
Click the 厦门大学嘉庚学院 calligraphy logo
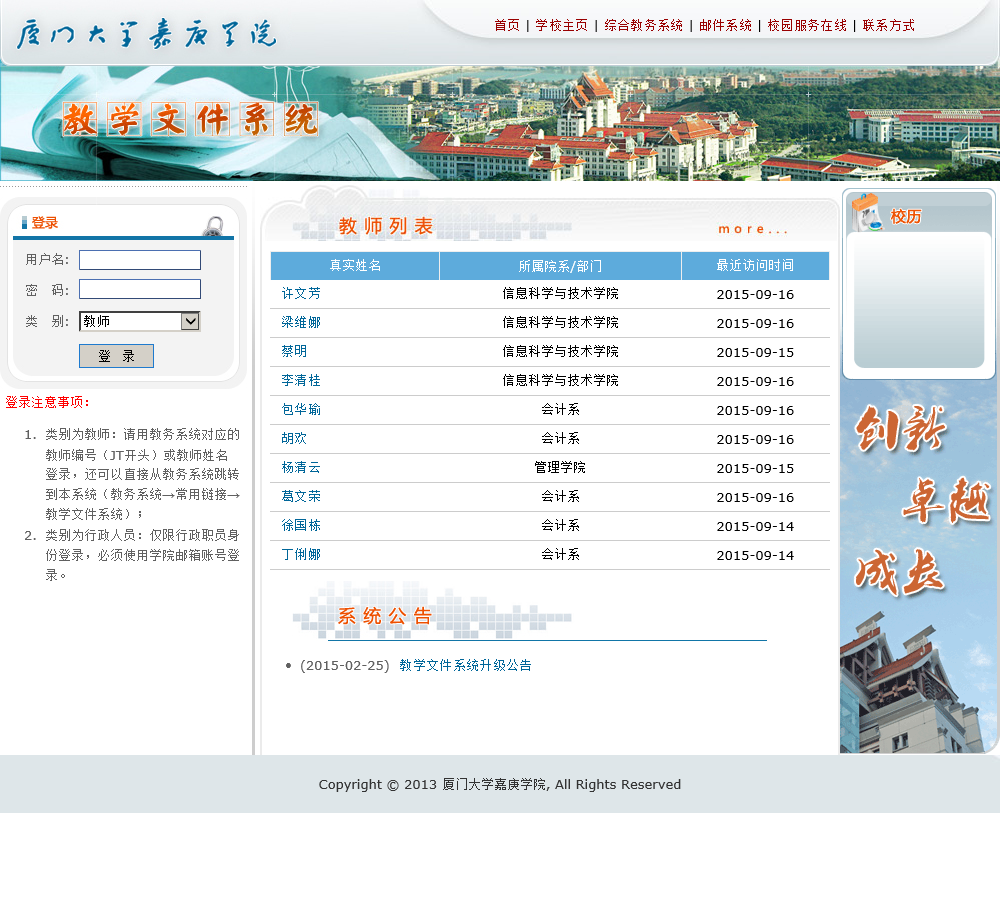(147, 34)
